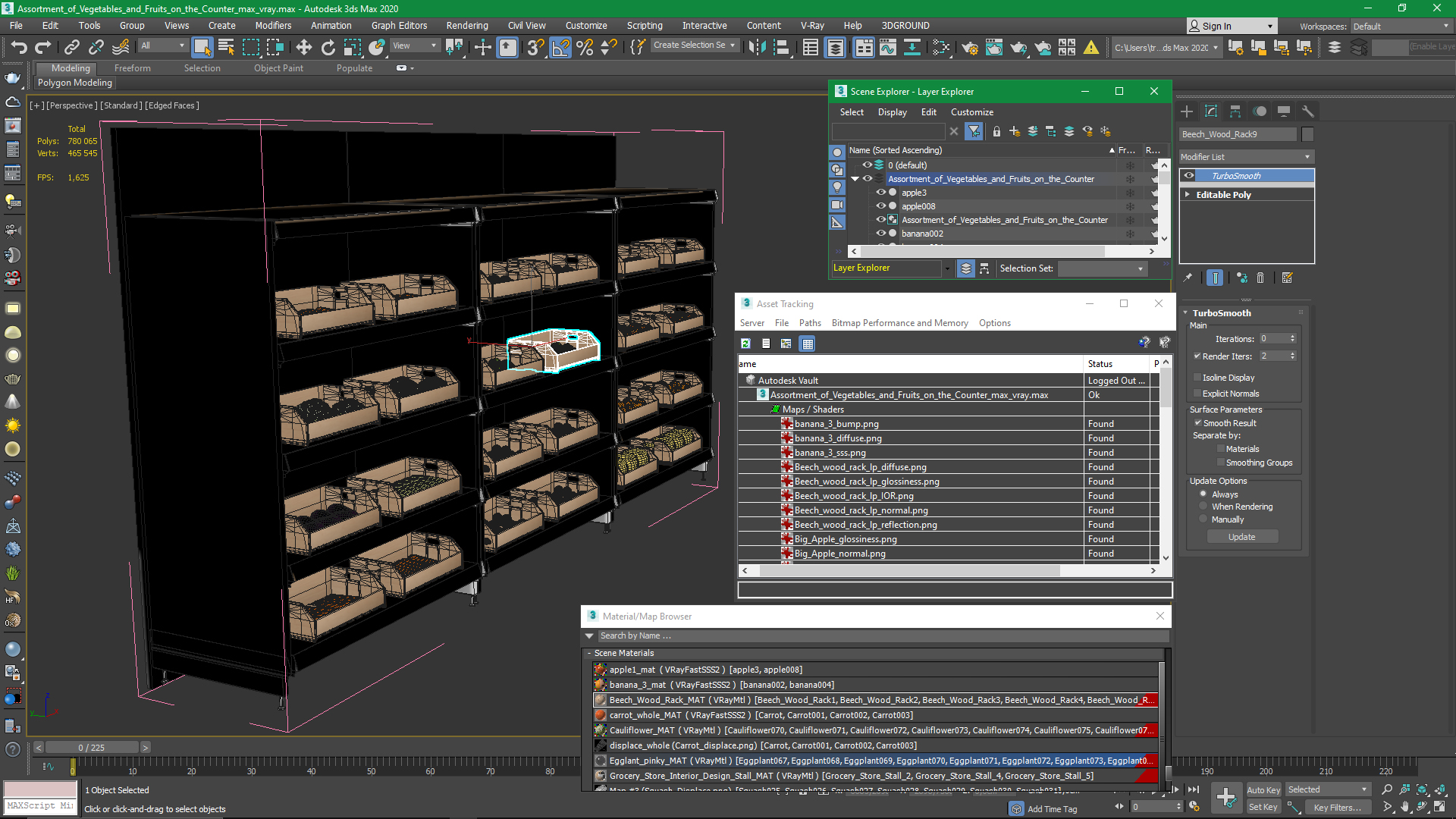
Task: Open the Rendering menu
Action: [x=467, y=26]
